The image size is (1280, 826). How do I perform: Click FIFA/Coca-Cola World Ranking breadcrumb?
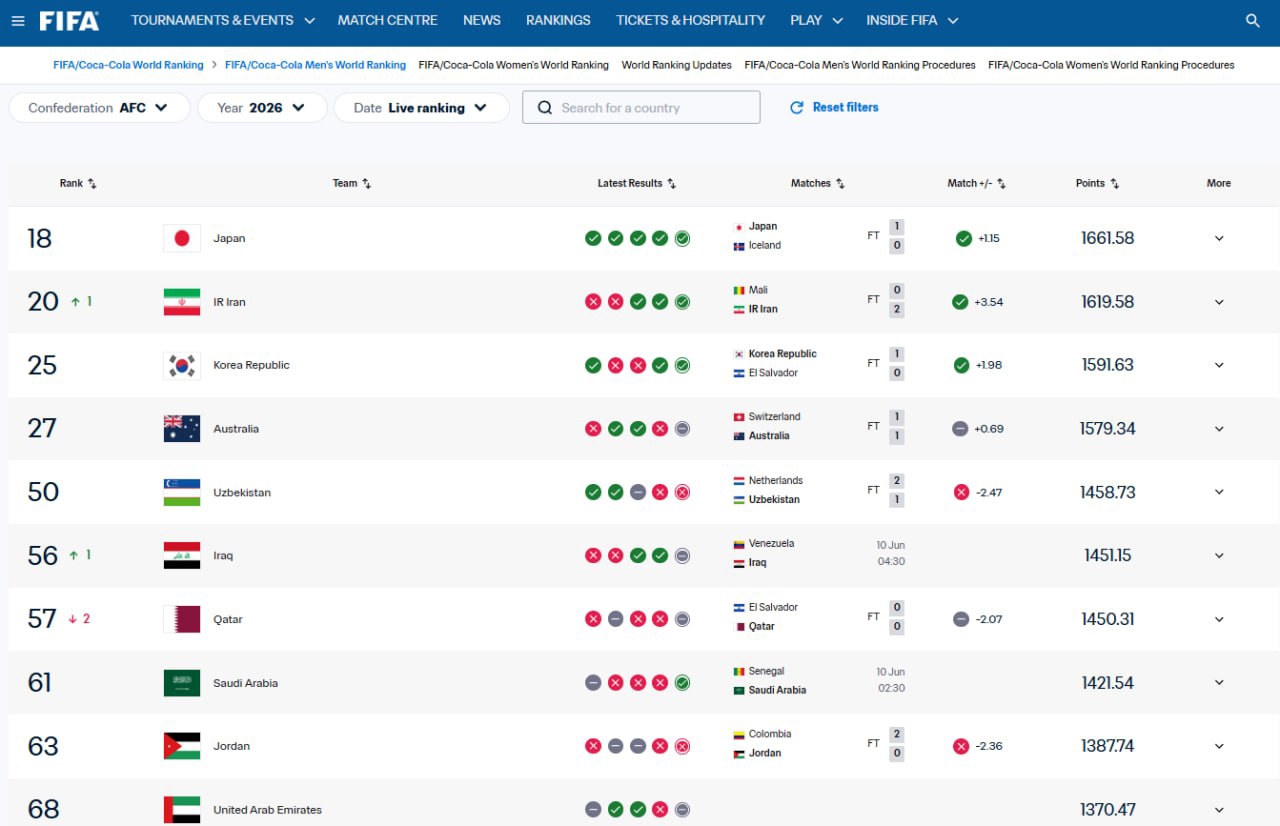point(128,65)
